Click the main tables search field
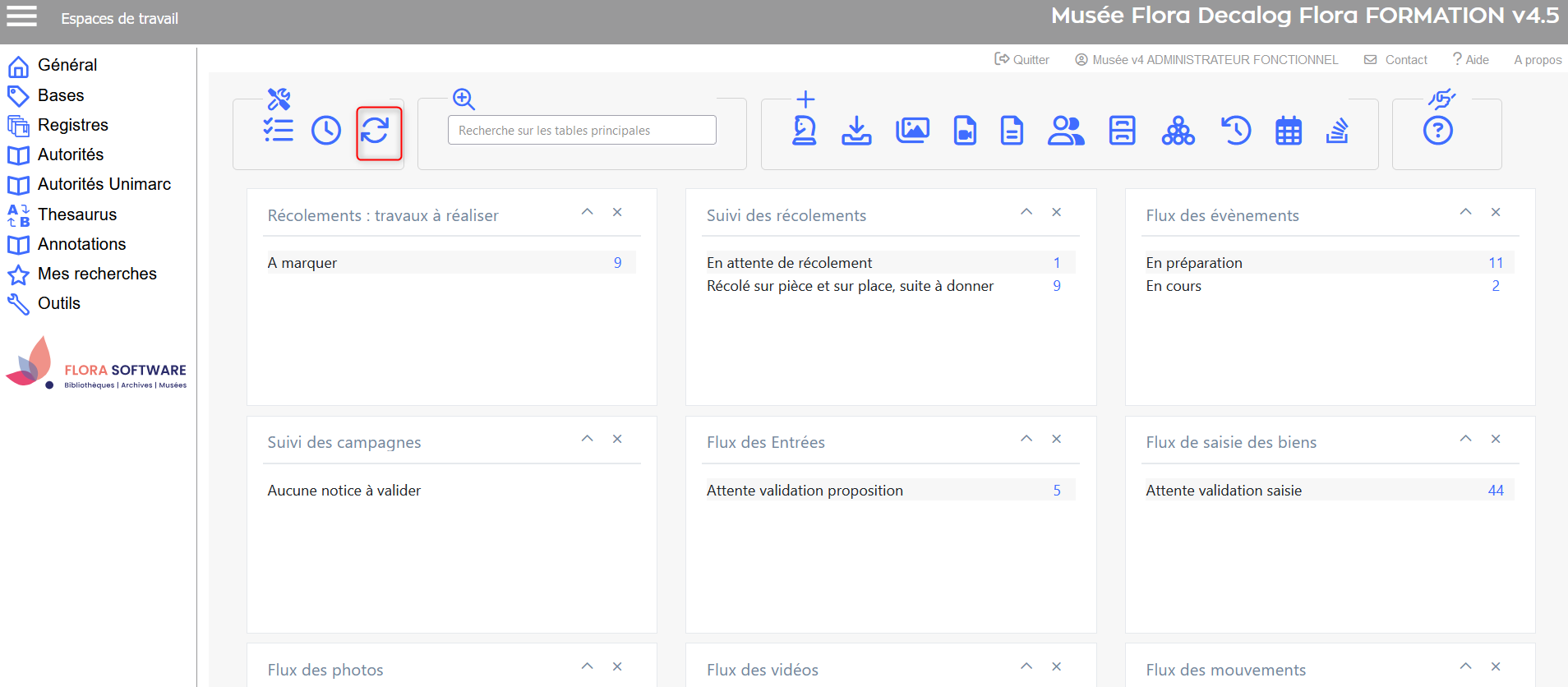This screenshot has height=687, width=1568. [582, 131]
